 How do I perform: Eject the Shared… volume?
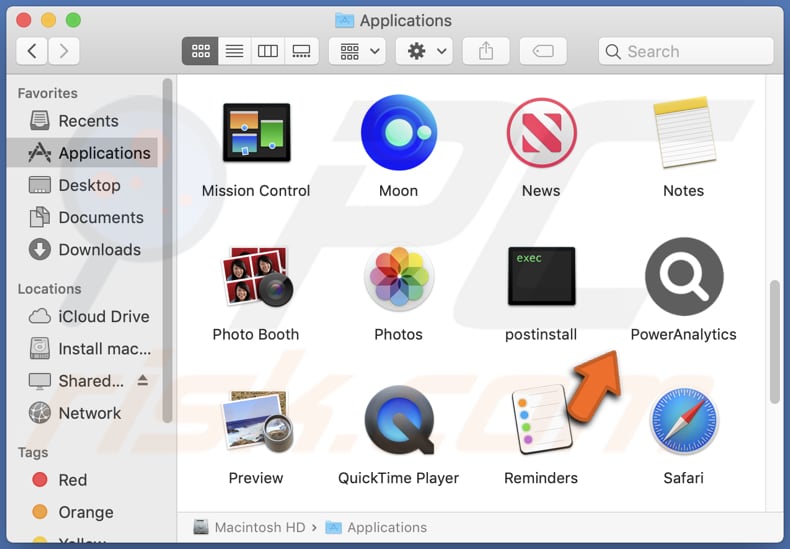click(x=143, y=380)
